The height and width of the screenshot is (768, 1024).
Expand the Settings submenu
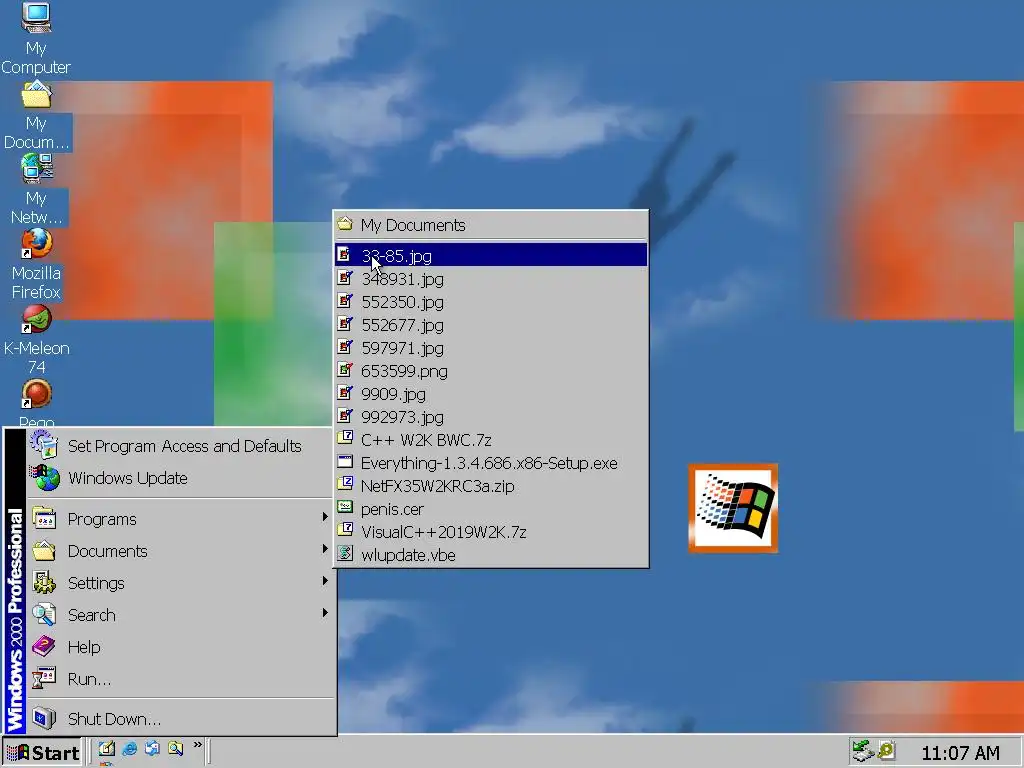coord(181,583)
